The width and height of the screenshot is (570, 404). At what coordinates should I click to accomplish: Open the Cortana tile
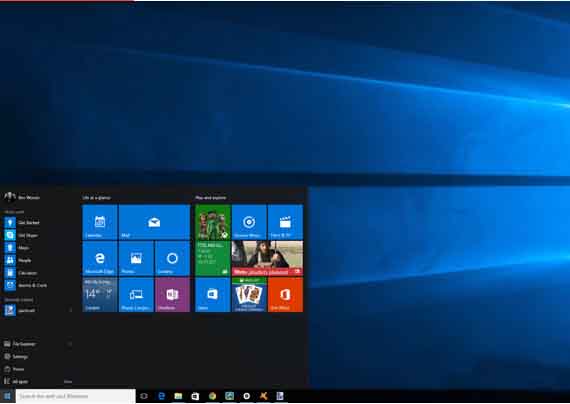(x=173, y=258)
